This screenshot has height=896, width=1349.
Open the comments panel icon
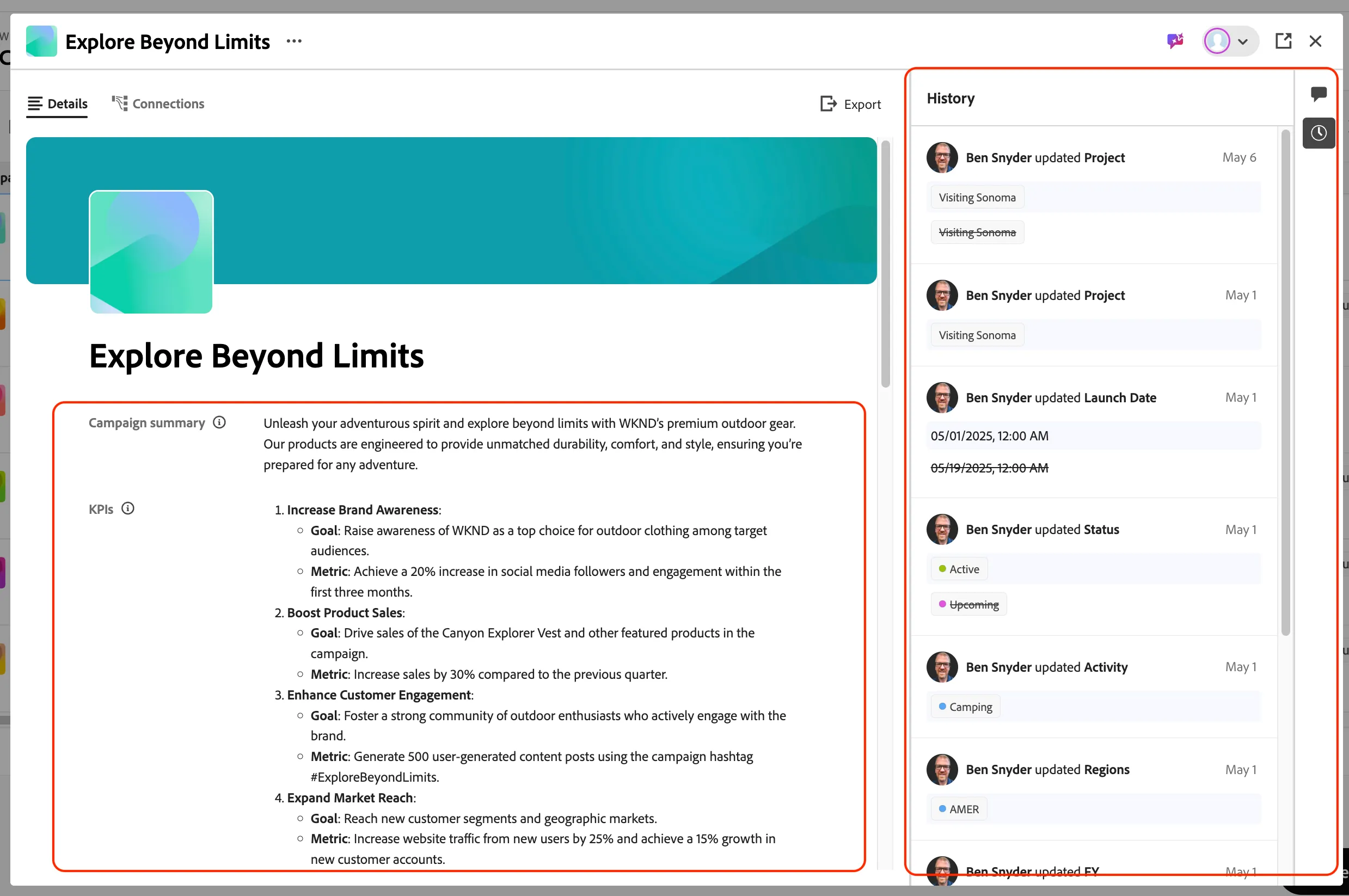[1318, 94]
